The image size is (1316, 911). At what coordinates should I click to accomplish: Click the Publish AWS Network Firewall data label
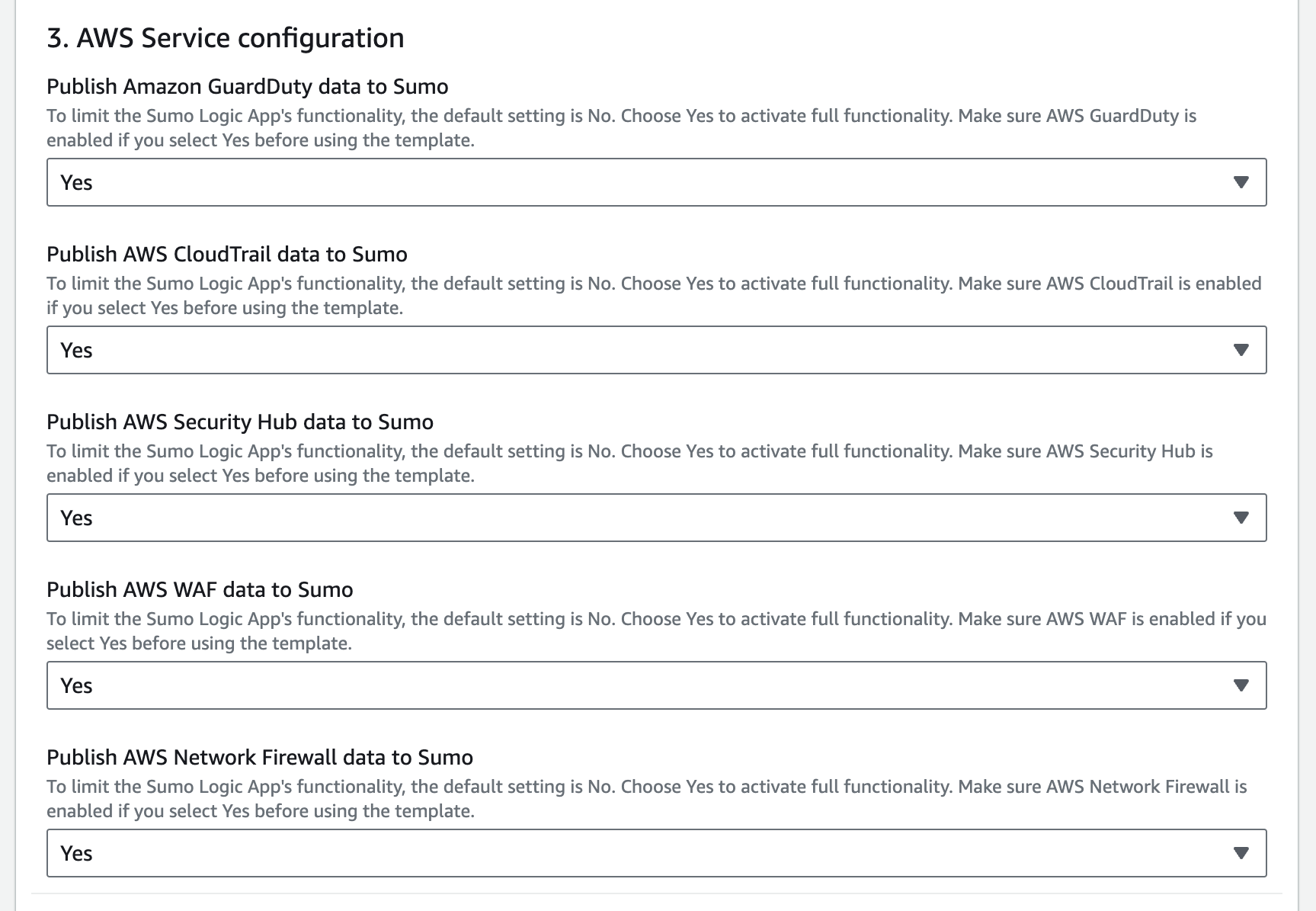click(259, 757)
